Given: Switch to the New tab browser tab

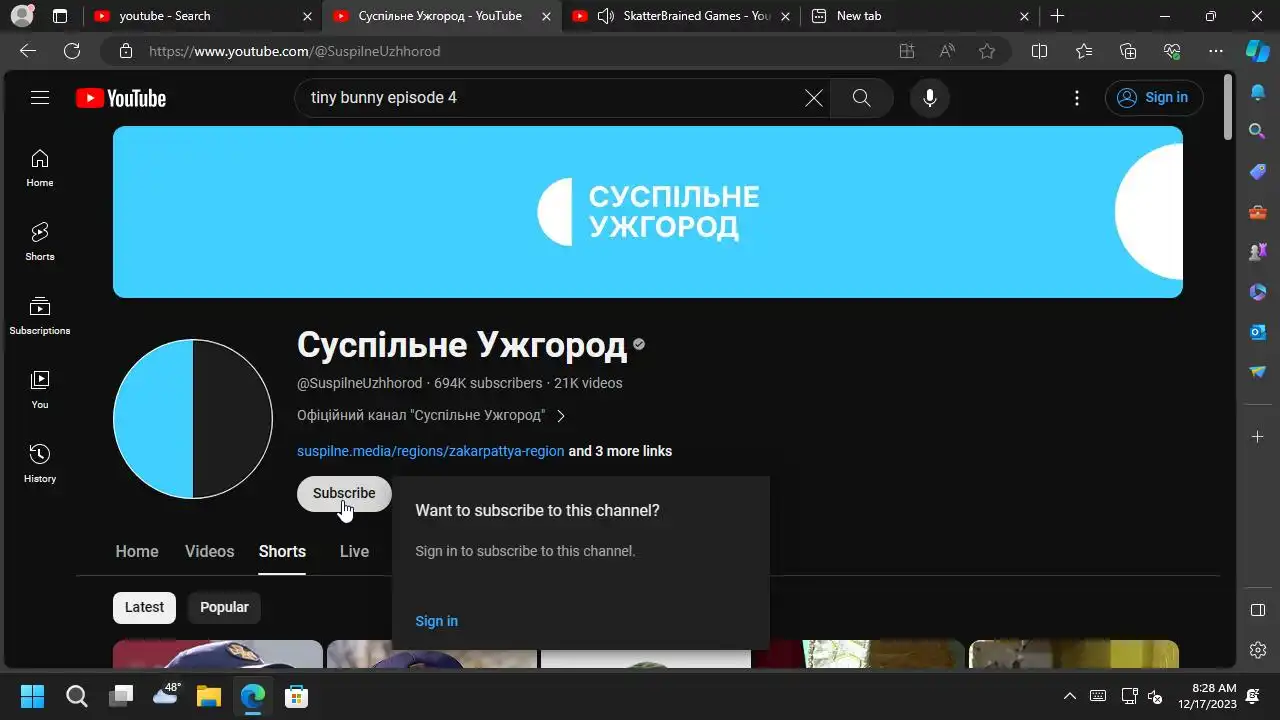Looking at the screenshot, I should (x=920, y=16).
